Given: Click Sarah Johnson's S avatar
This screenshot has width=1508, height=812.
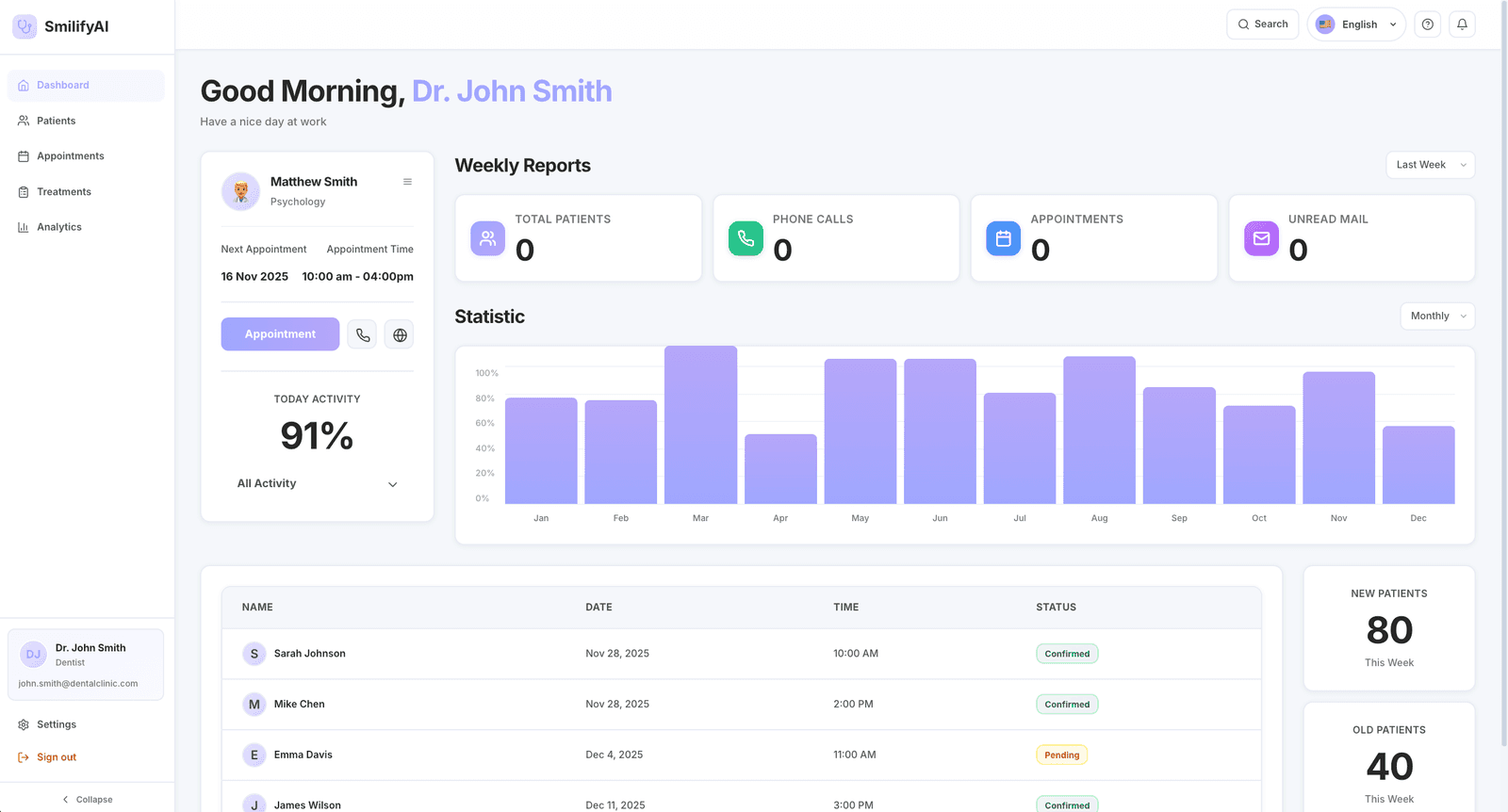Looking at the screenshot, I should point(254,654).
